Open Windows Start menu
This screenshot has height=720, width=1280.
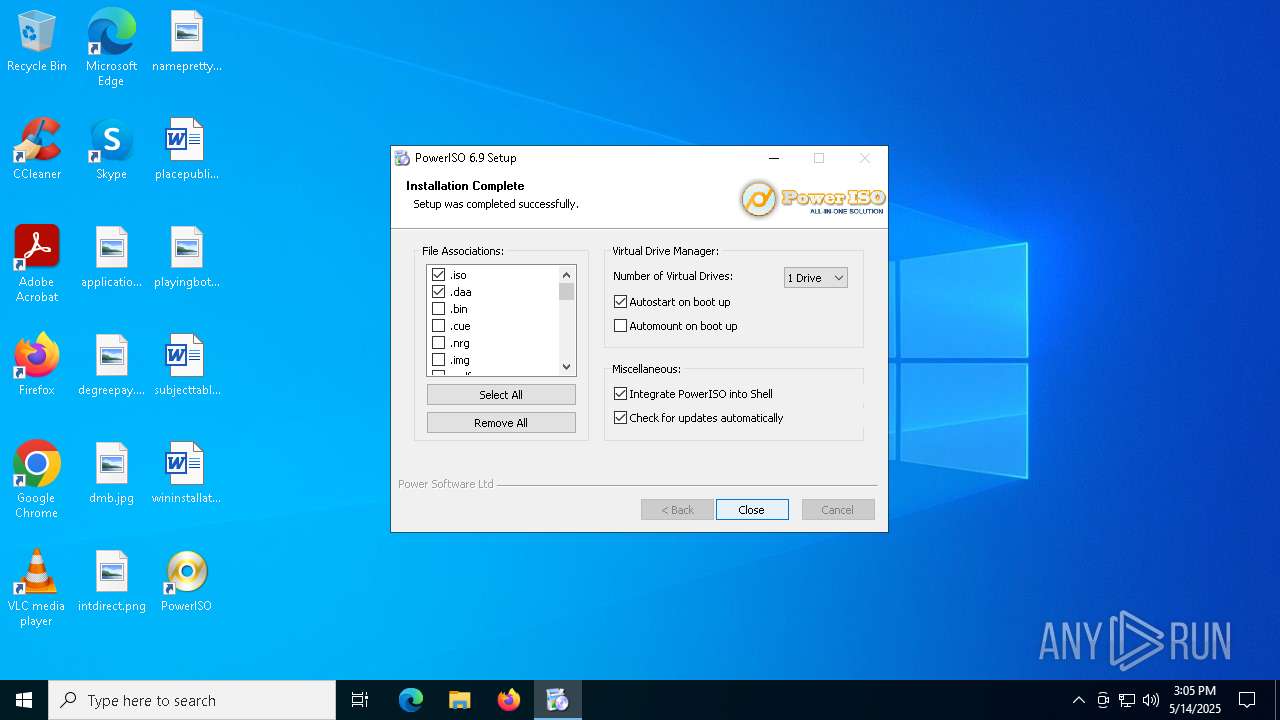pos(24,700)
